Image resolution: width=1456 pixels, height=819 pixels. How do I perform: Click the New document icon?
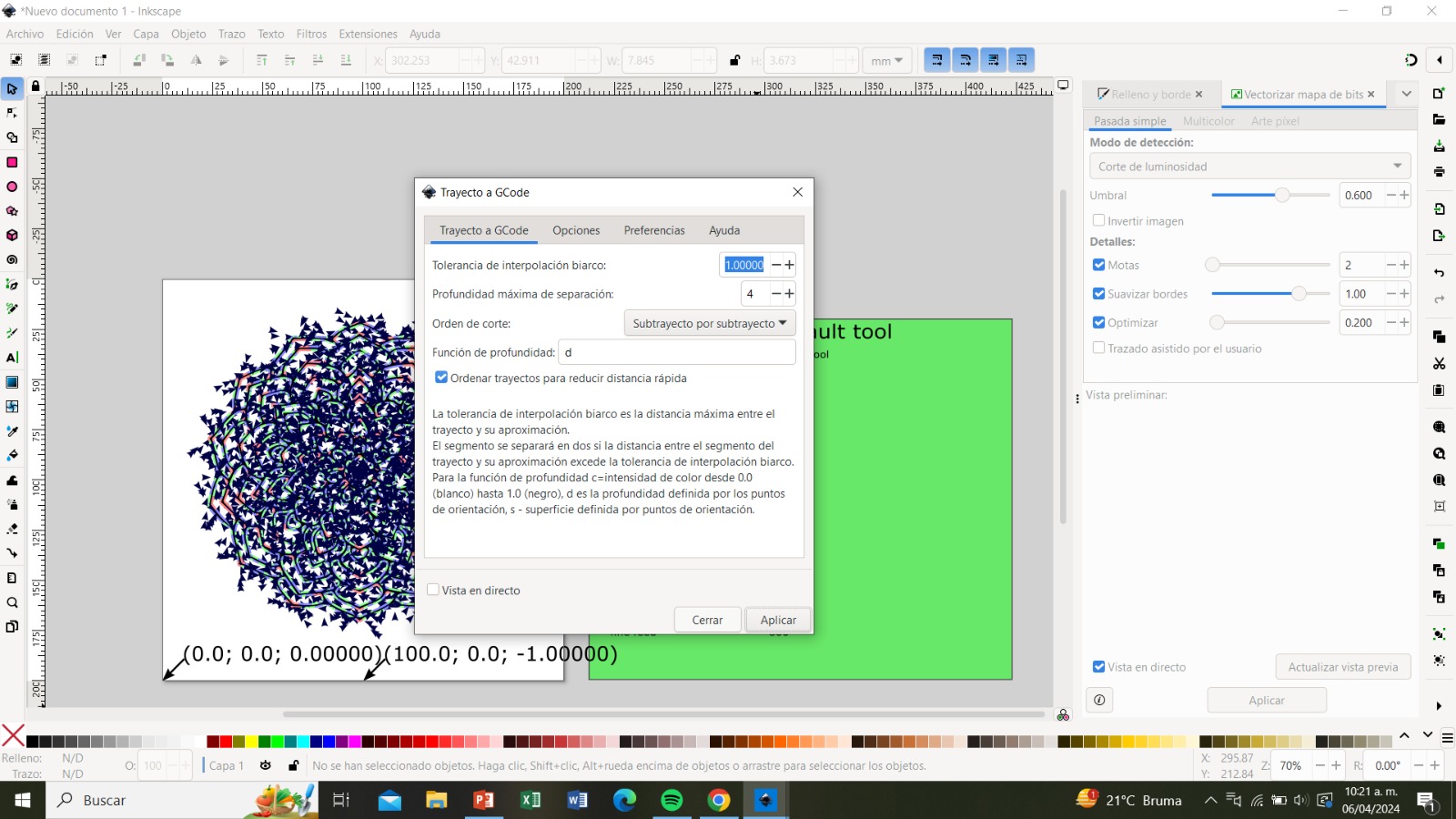[x=1439, y=93]
